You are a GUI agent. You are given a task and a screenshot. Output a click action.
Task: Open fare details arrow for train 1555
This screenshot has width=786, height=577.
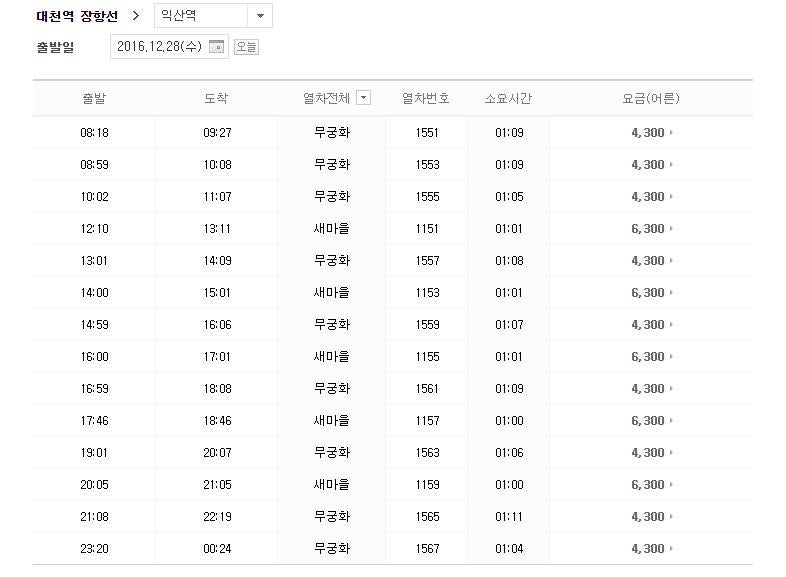point(671,197)
